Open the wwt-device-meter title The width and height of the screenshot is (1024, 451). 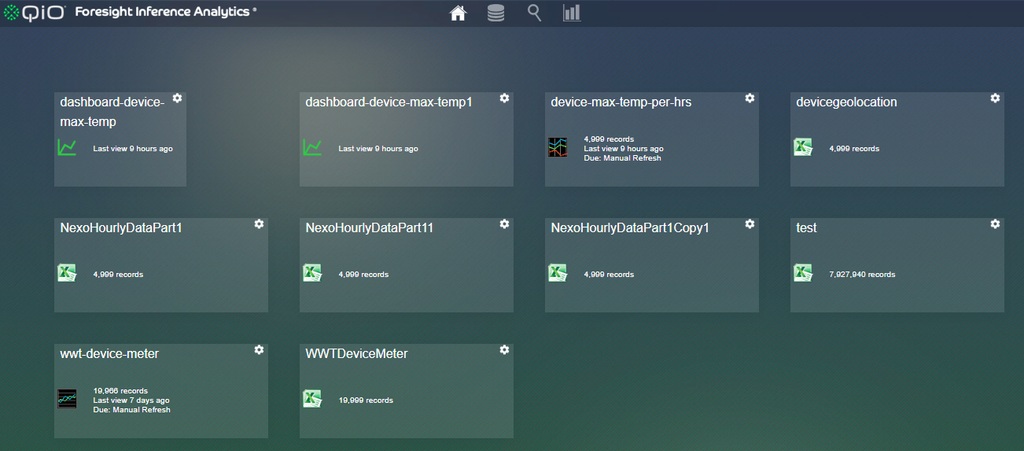click(109, 354)
